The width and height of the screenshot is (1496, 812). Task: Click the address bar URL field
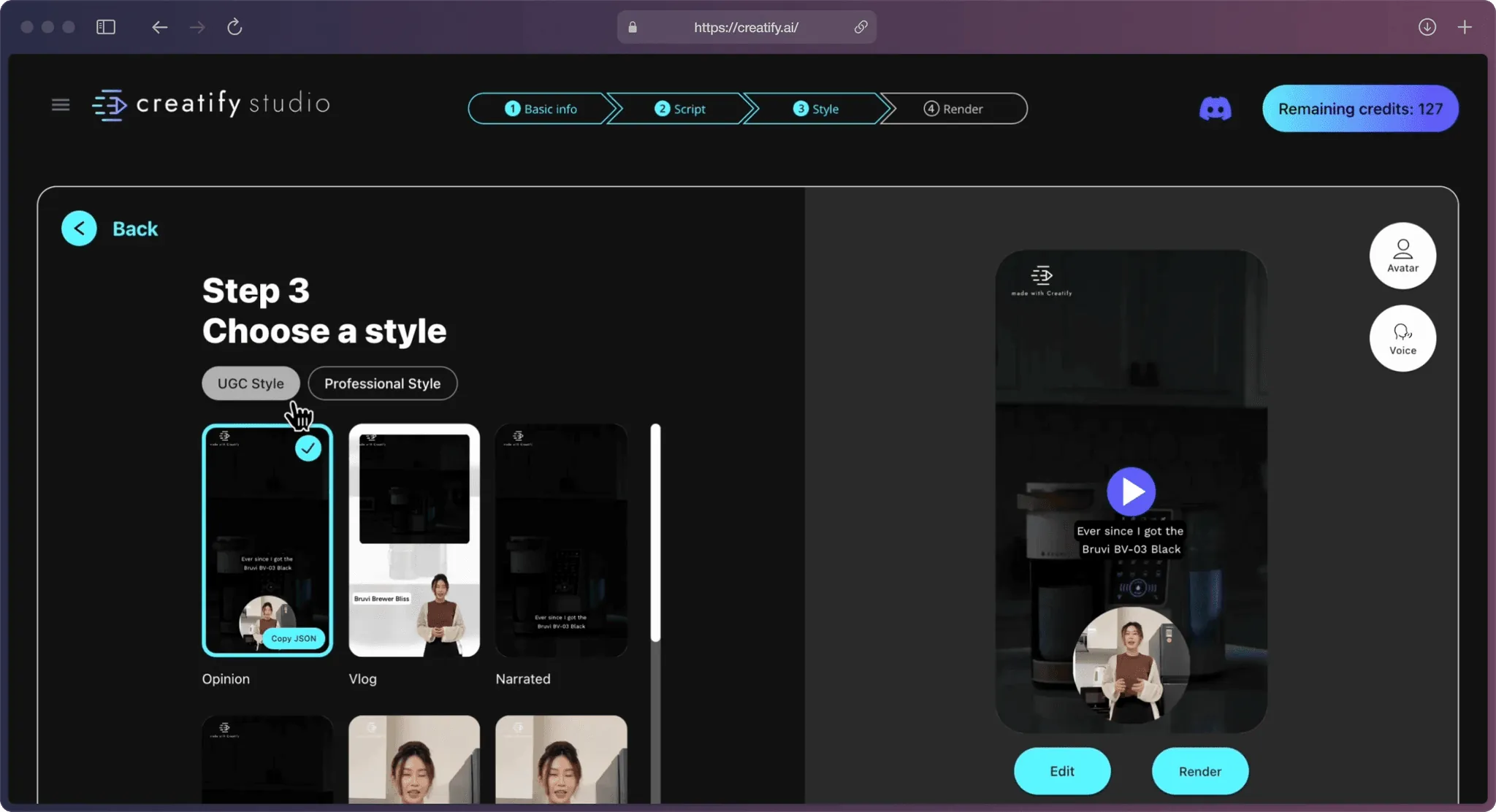pos(747,27)
